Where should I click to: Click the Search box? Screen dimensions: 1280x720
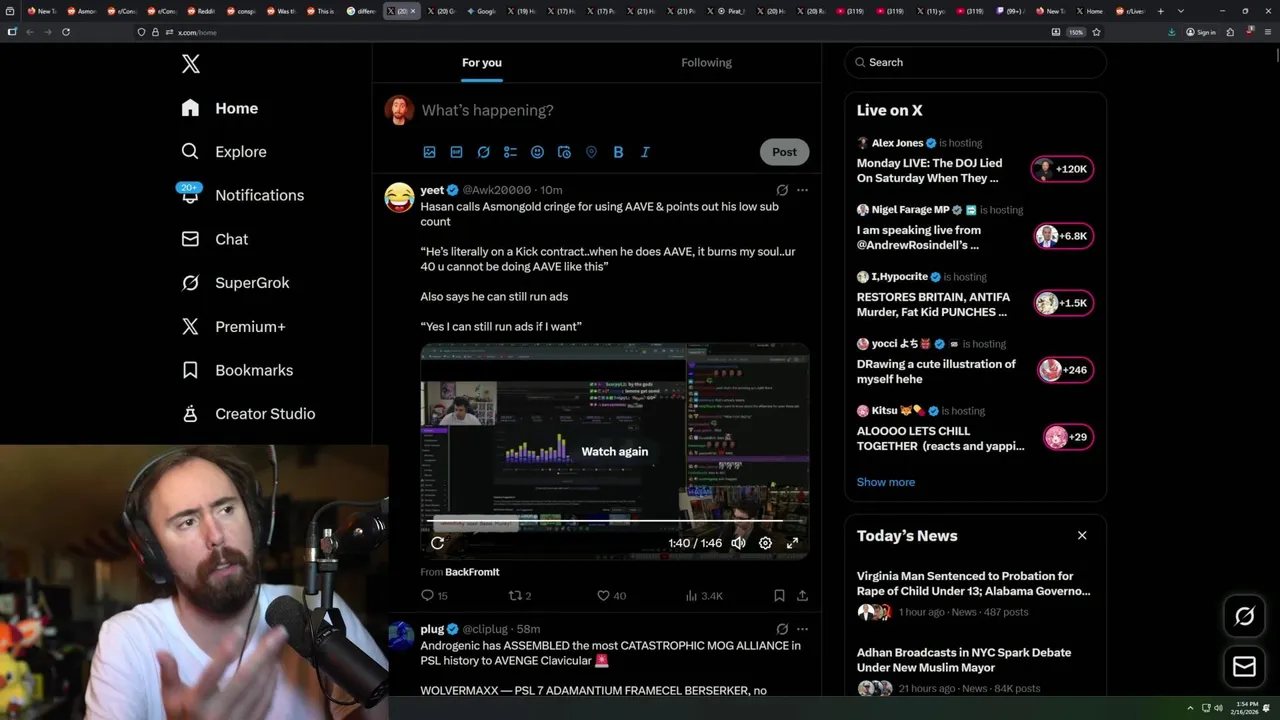pos(975,62)
